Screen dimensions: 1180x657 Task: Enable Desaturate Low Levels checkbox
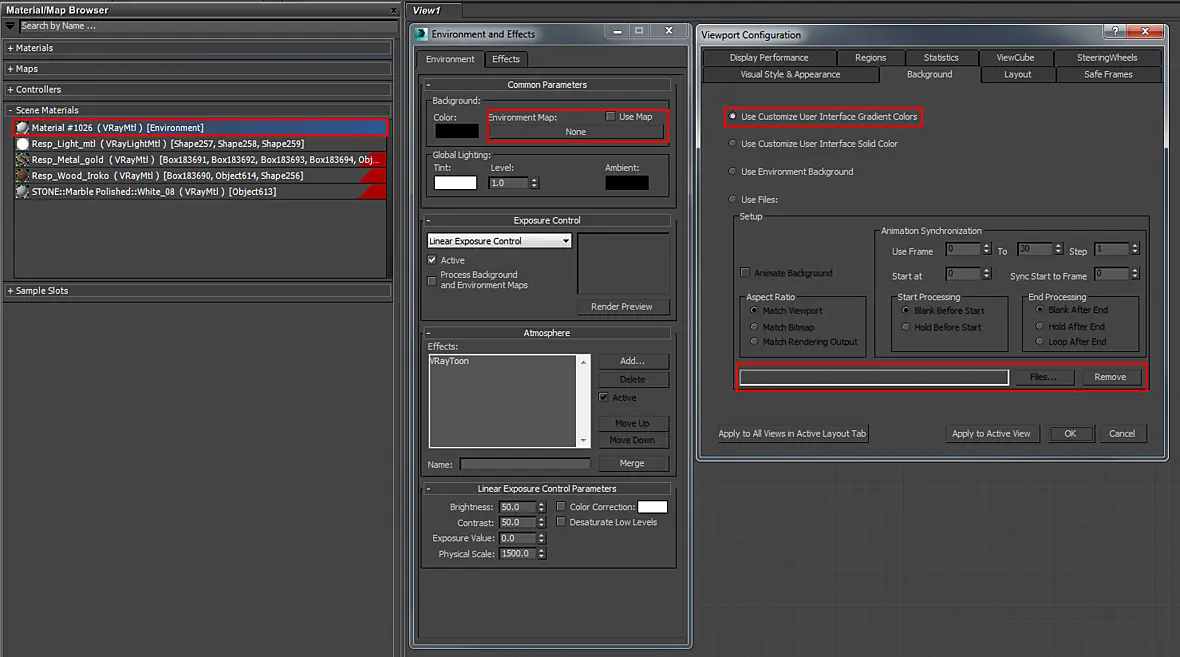561,522
